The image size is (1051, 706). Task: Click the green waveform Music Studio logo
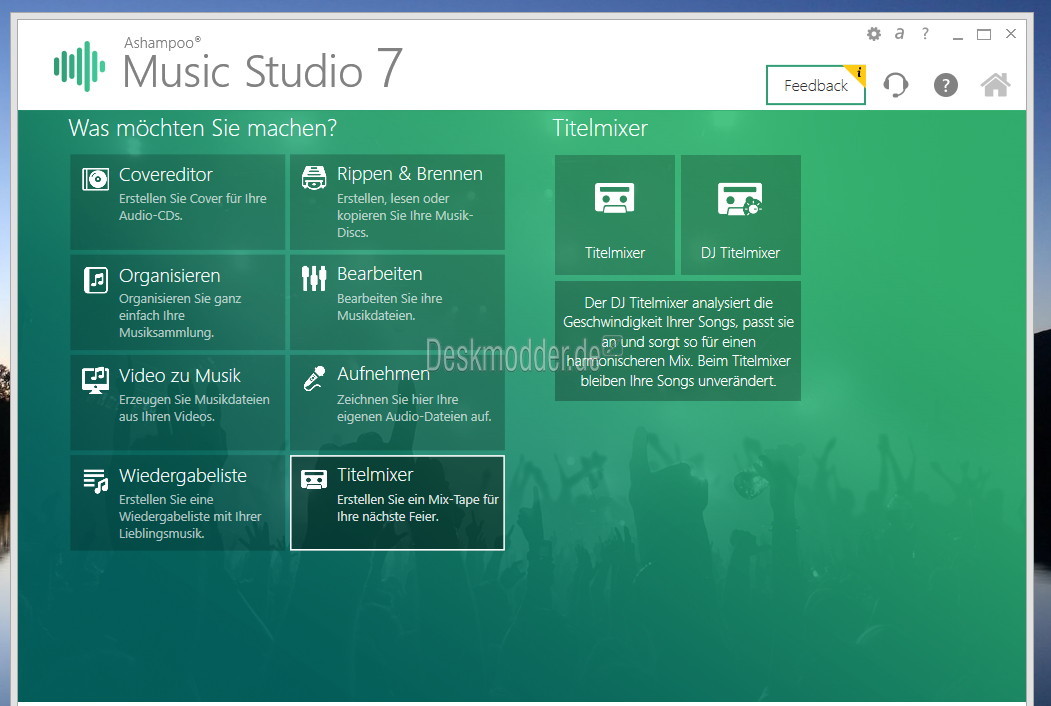pos(80,66)
